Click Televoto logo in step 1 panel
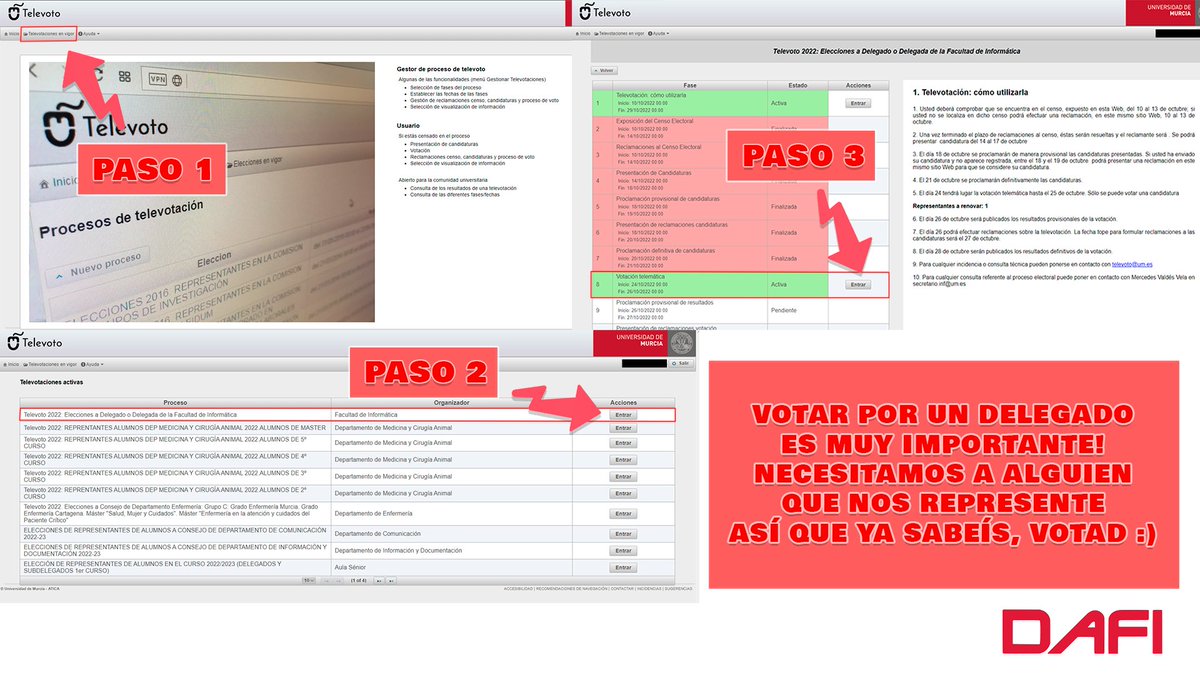Viewport: 1200px width, 675px height. pyautogui.click(x=36, y=11)
